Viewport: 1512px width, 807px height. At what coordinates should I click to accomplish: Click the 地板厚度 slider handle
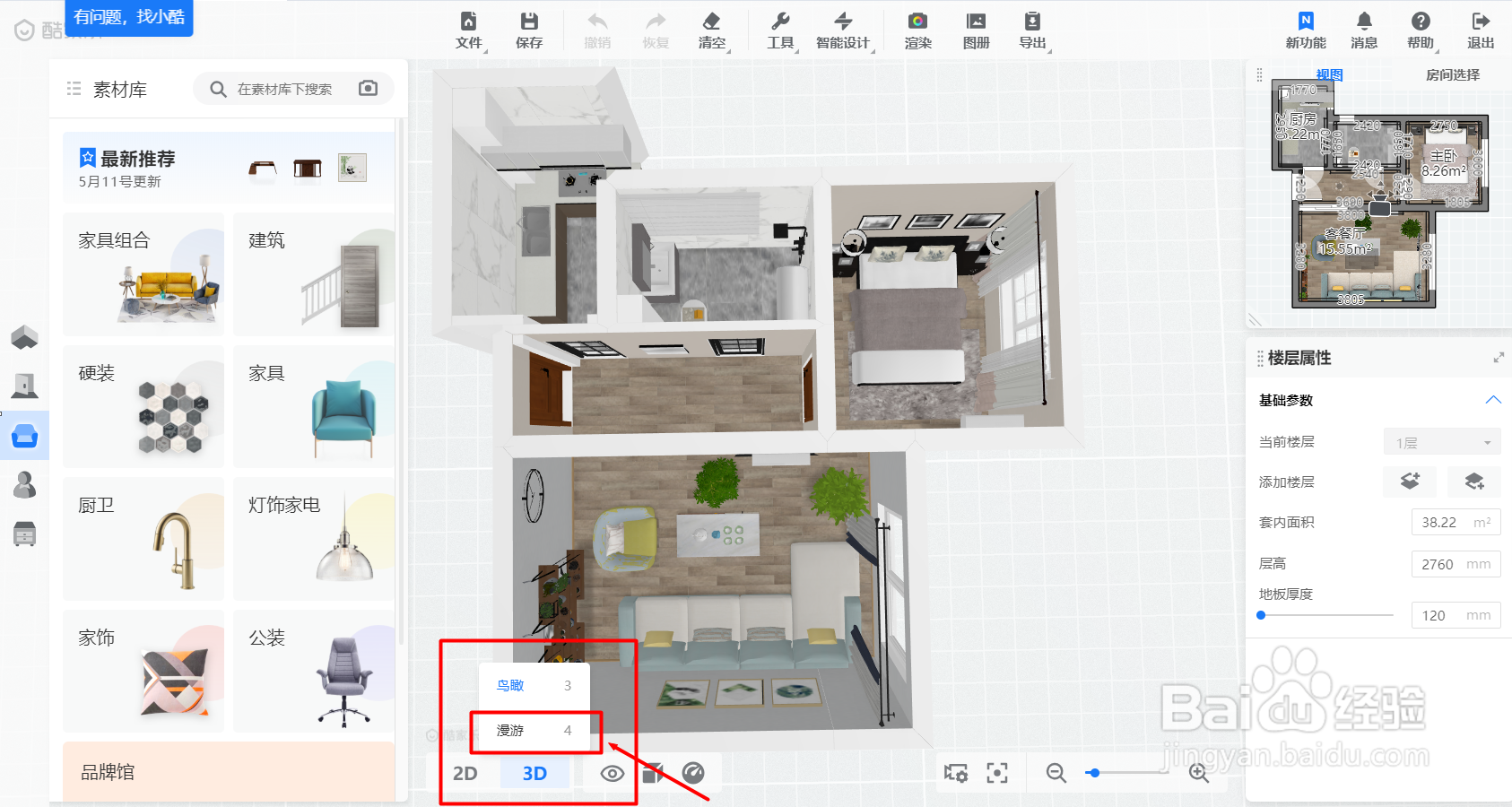tap(1261, 615)
